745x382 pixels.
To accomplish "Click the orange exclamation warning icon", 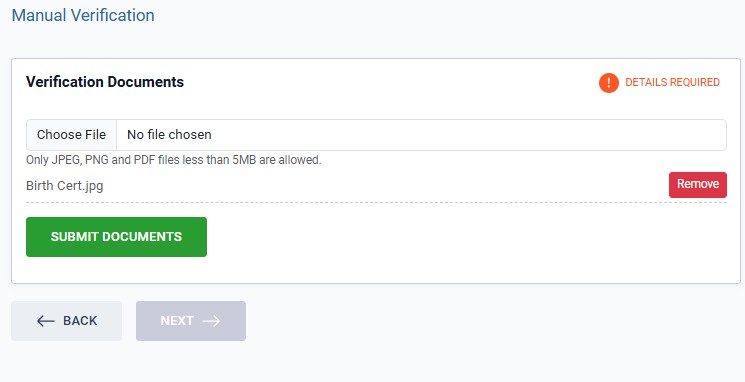I will 609,83.
